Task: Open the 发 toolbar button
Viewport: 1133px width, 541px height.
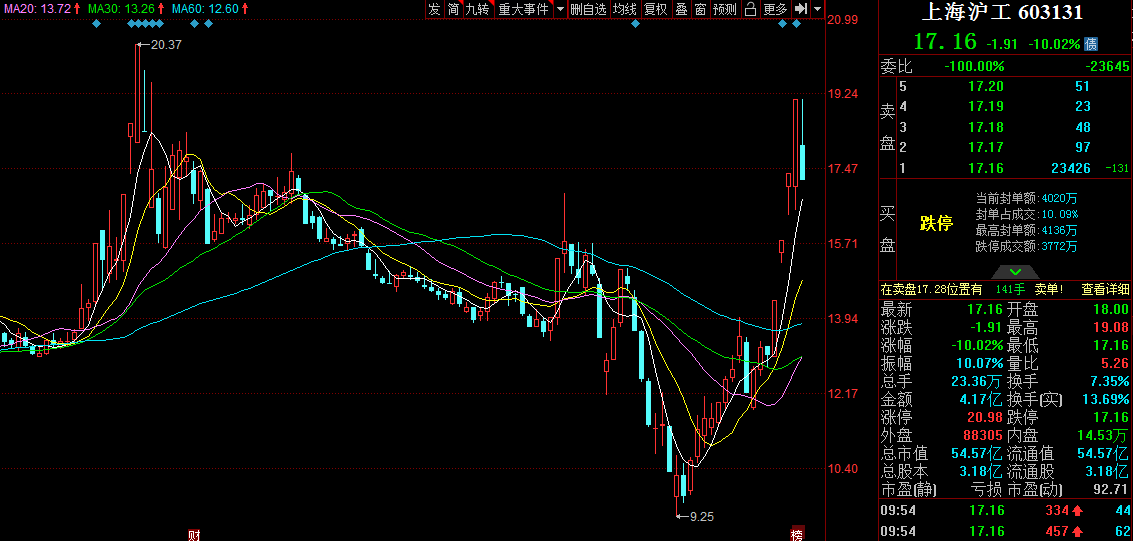Action: tap(434, 9)
